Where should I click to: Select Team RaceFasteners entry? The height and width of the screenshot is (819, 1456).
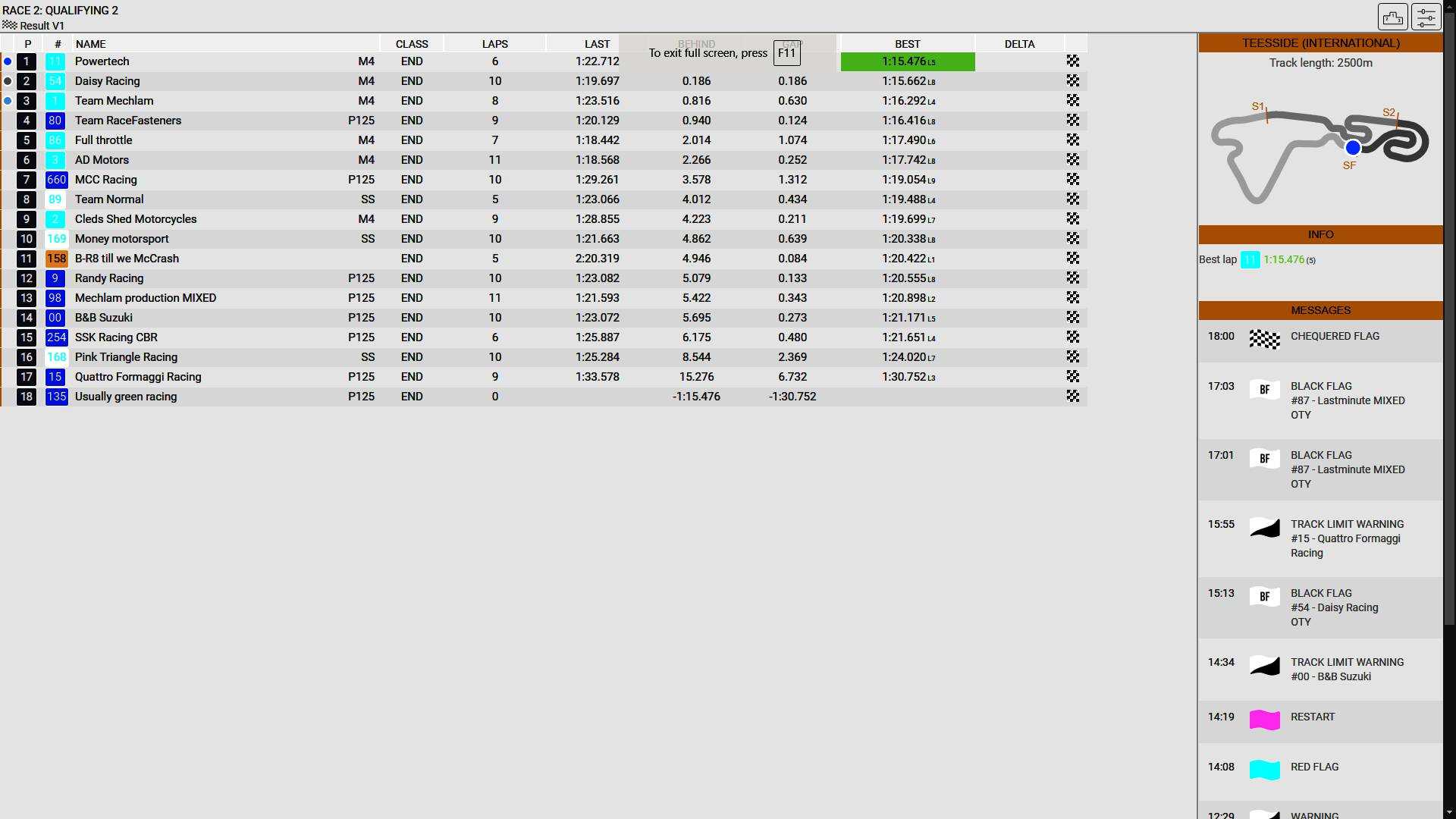coord(128,121)
